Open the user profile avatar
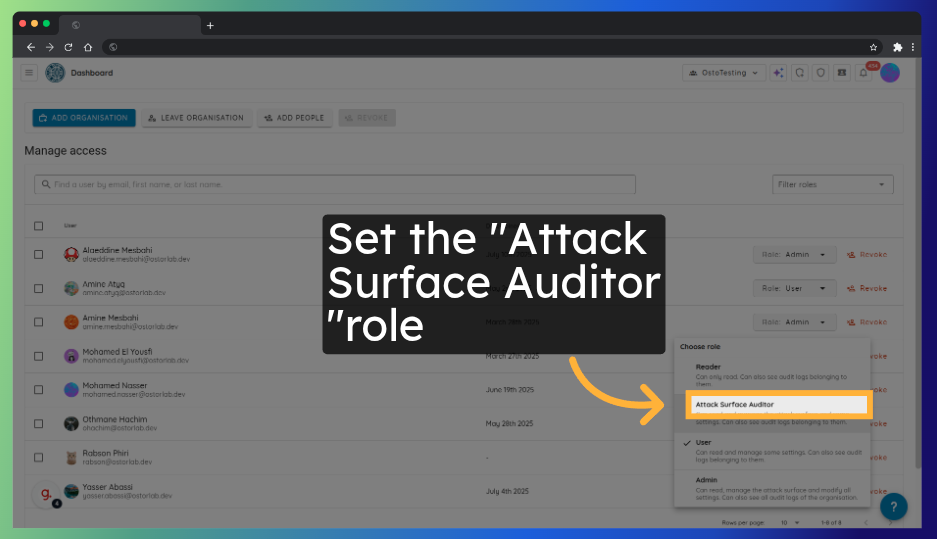 [x=890, y=73]
